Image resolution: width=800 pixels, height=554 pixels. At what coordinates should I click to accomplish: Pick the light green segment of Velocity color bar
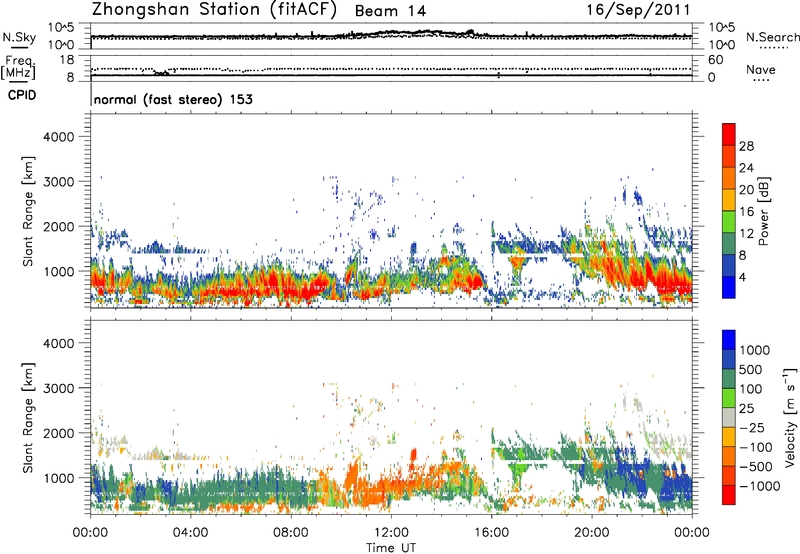click(729, 398)
